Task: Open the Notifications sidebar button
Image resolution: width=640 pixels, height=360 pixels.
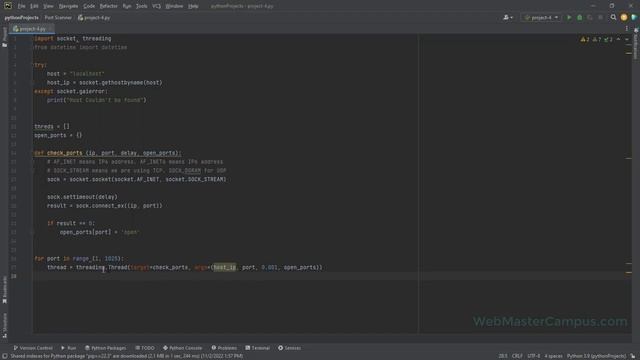Action: point(636,43)
